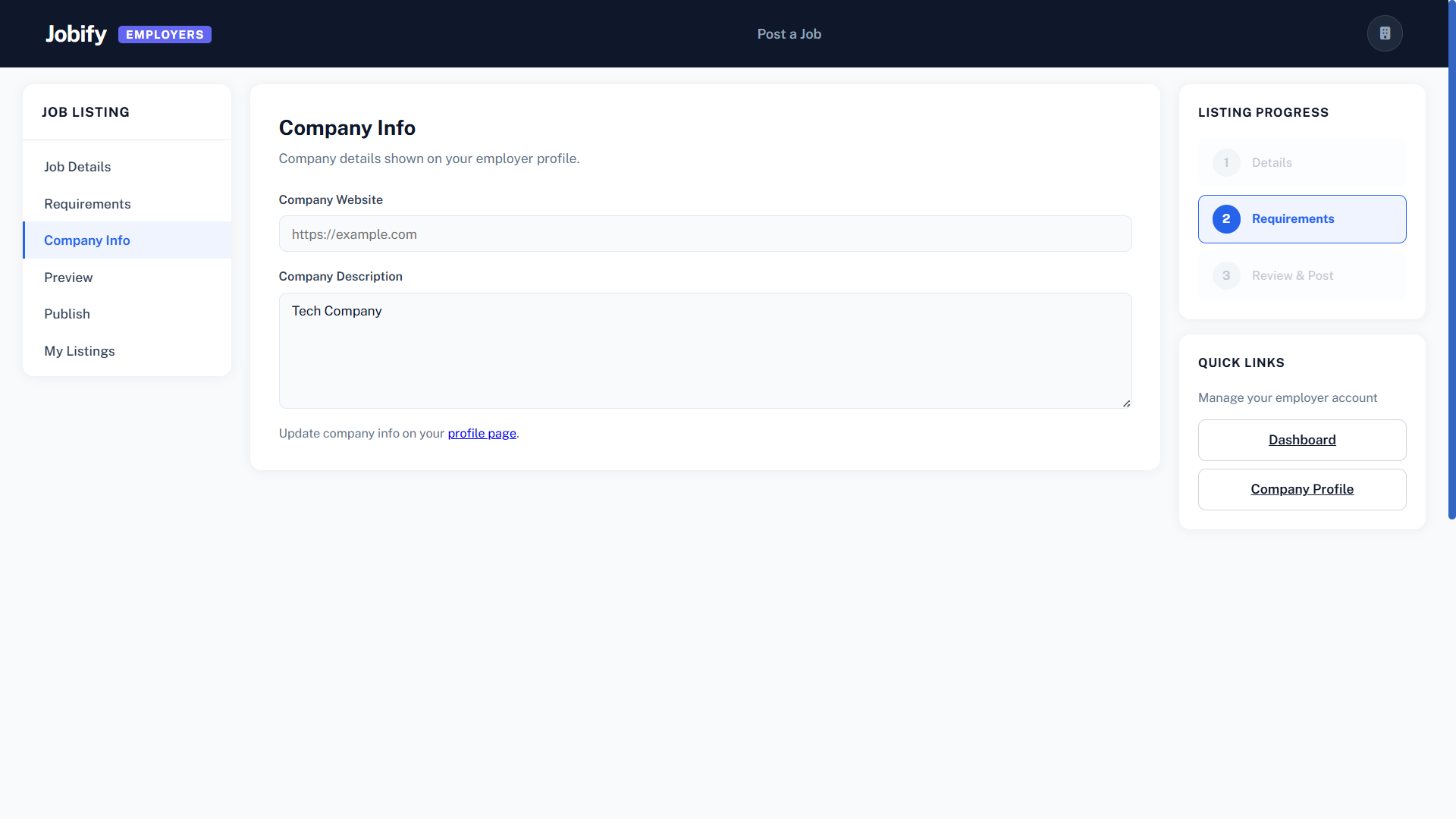Open the Requirements sidebar item

127,203
